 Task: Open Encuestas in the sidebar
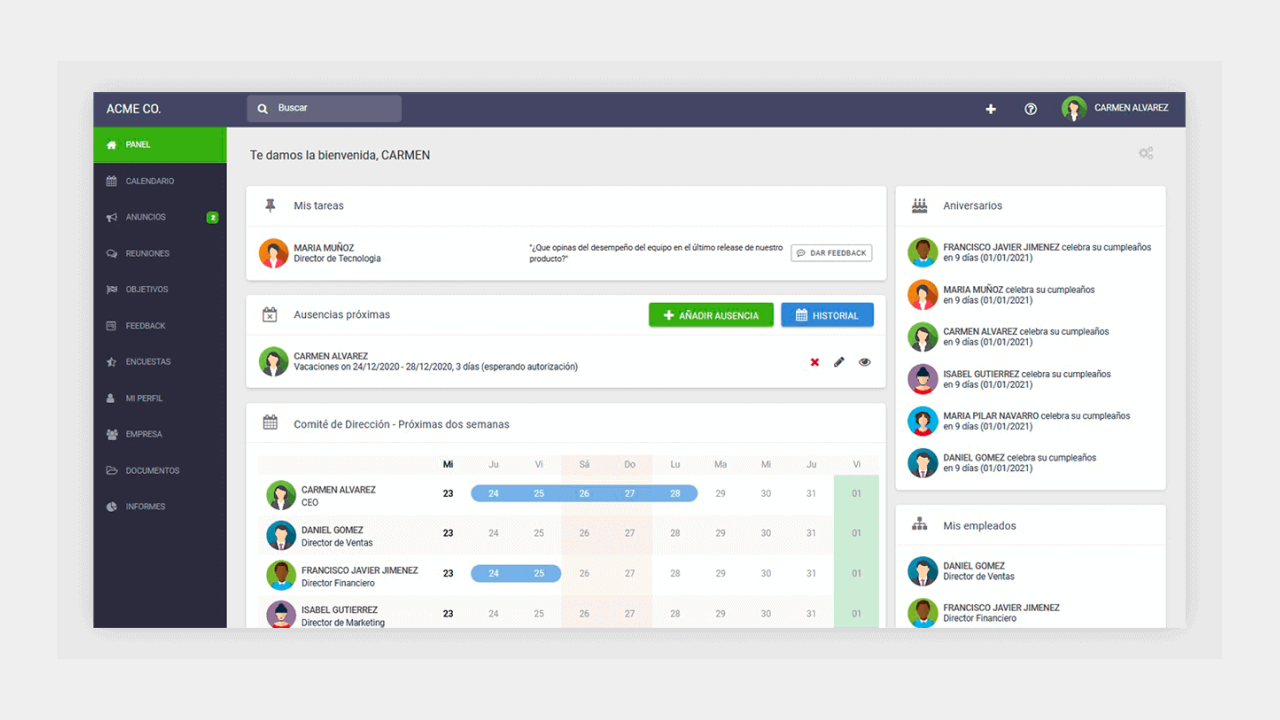pyautogui.click(x=160, y=362)
